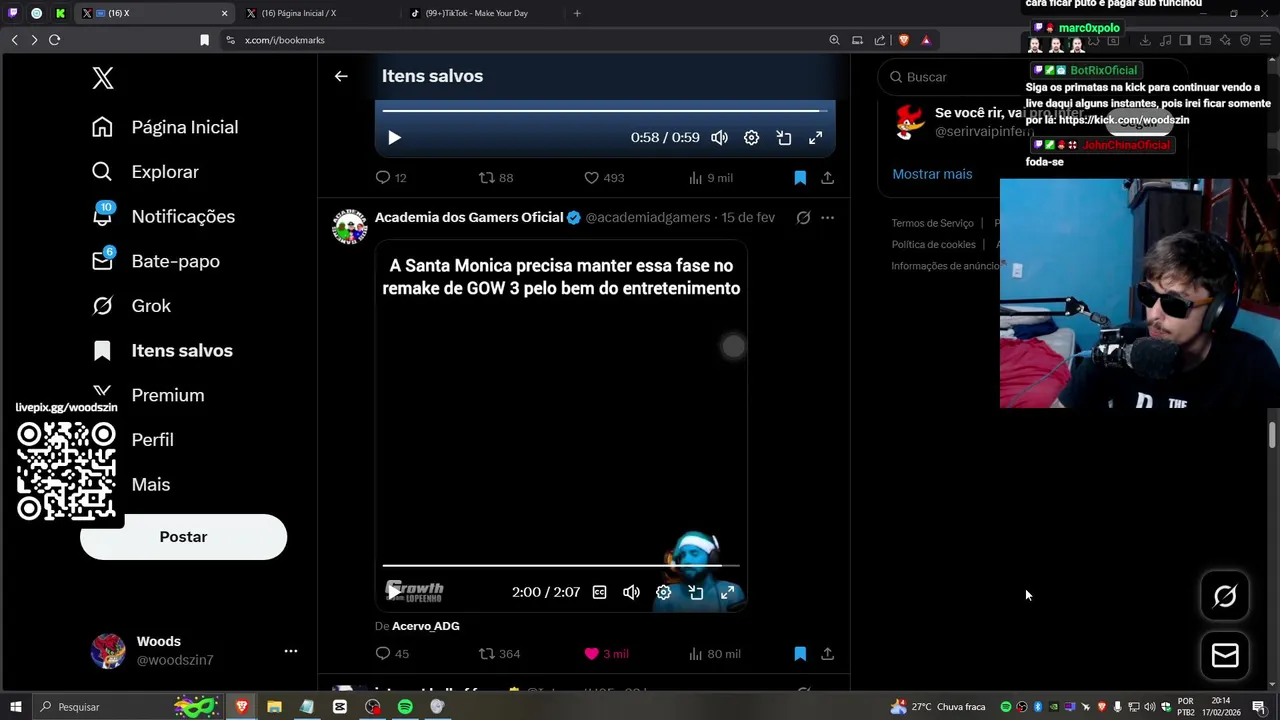Play the GOW 3 video
This screenshot has width=1280, height=720.
[x=394, y=592]
